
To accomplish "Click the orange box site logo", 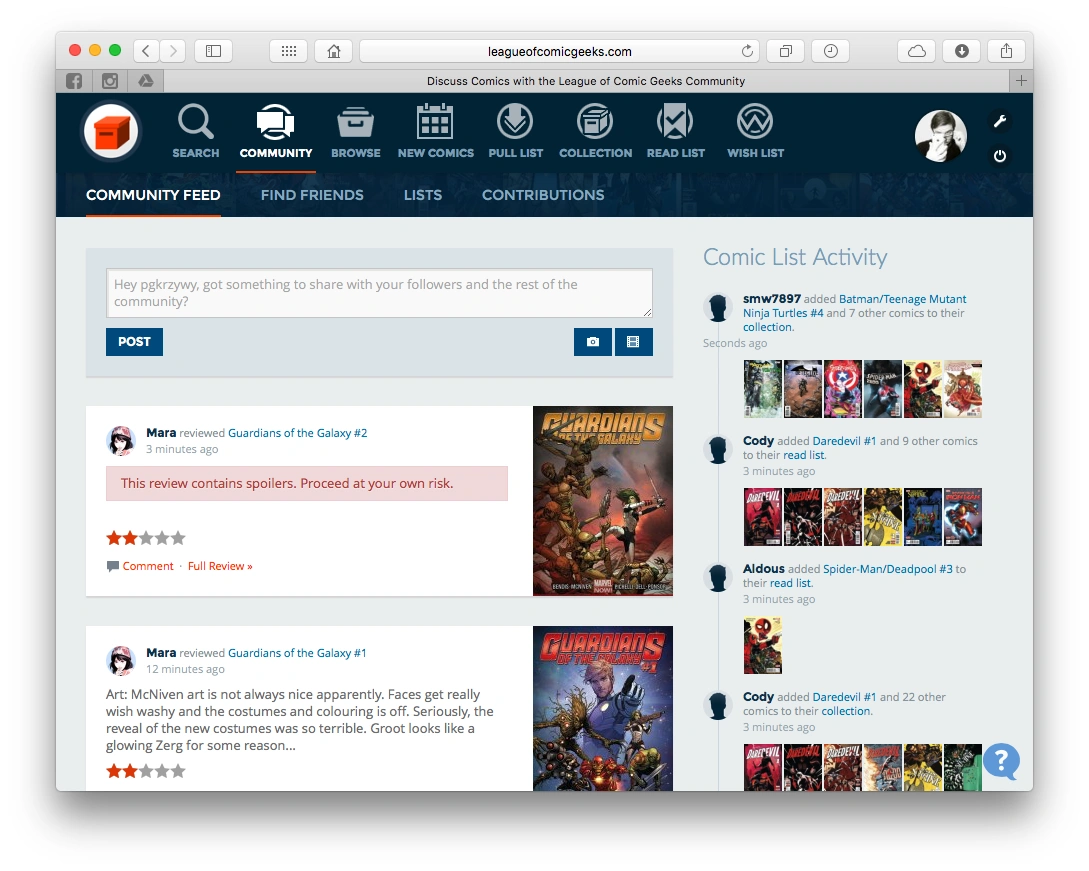I will pyautogui.click(x=111, y=131).
